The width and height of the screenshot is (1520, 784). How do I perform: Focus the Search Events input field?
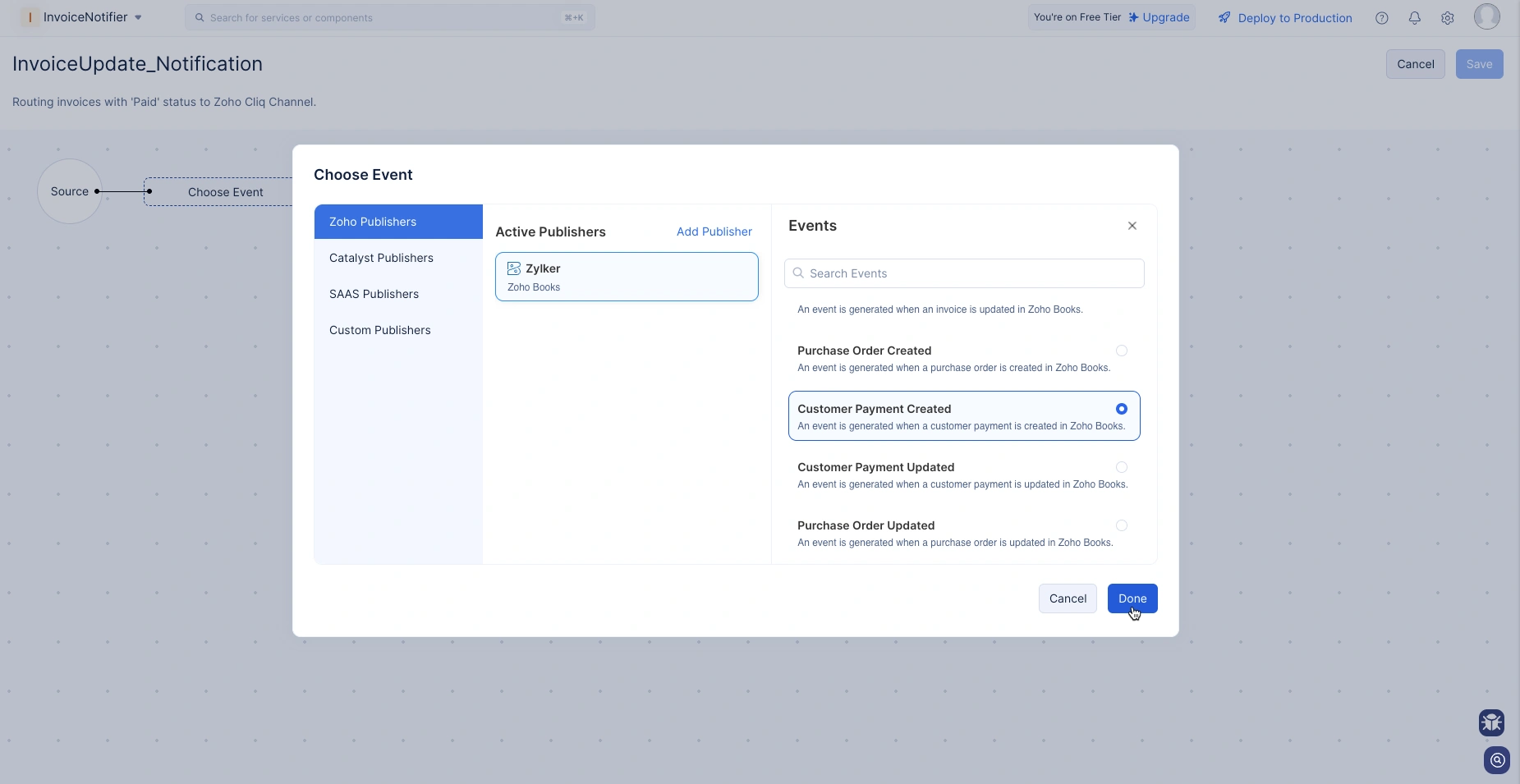[964, 273]
